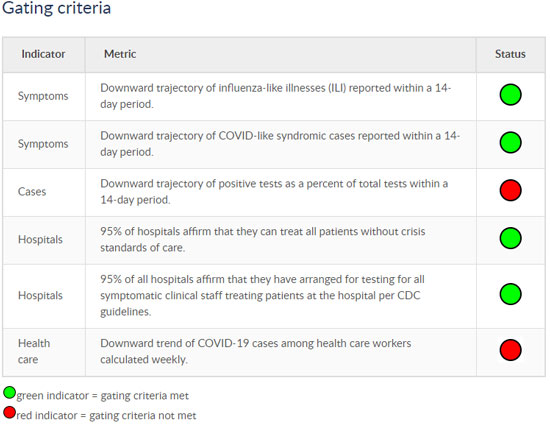The width and height of the screenshot is (550, 424).
Task: Click green status circle for crisis standards of care
Action: click(510, 238)
